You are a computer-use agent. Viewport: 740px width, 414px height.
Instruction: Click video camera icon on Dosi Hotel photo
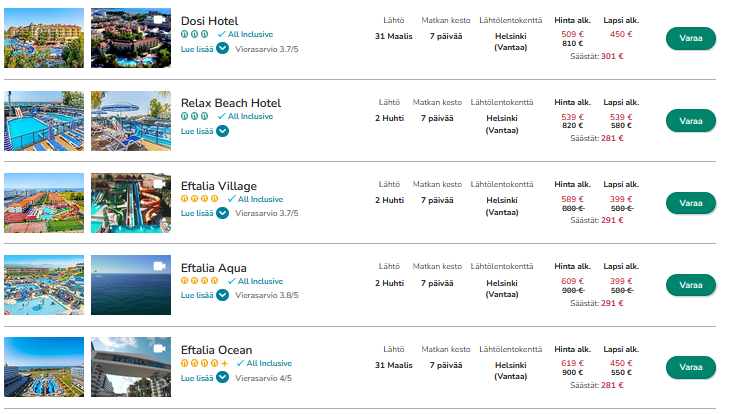pyautogui.click(x=158, y=19)
